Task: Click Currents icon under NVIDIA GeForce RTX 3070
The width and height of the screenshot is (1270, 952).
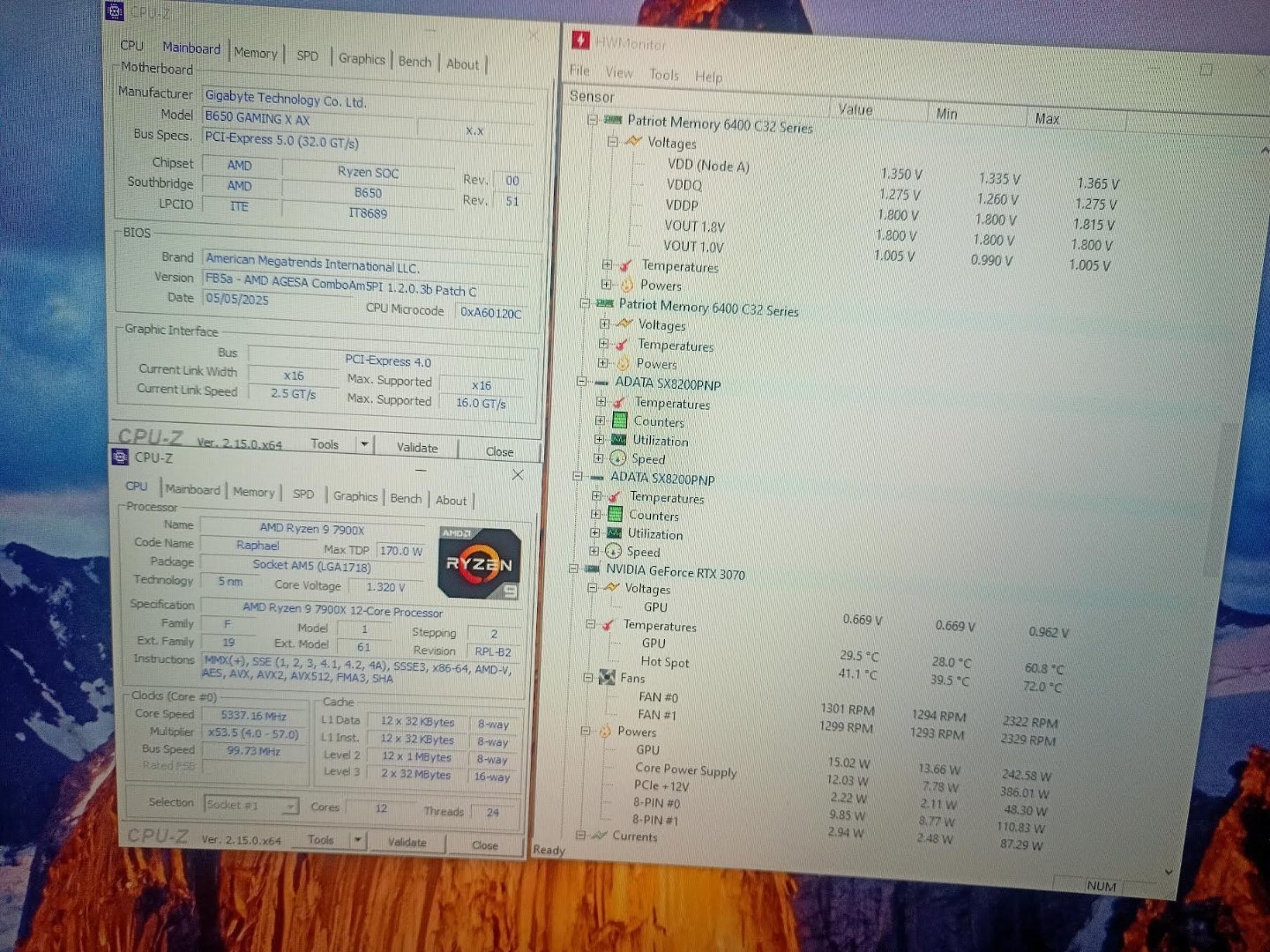Action: coord(600,835)
